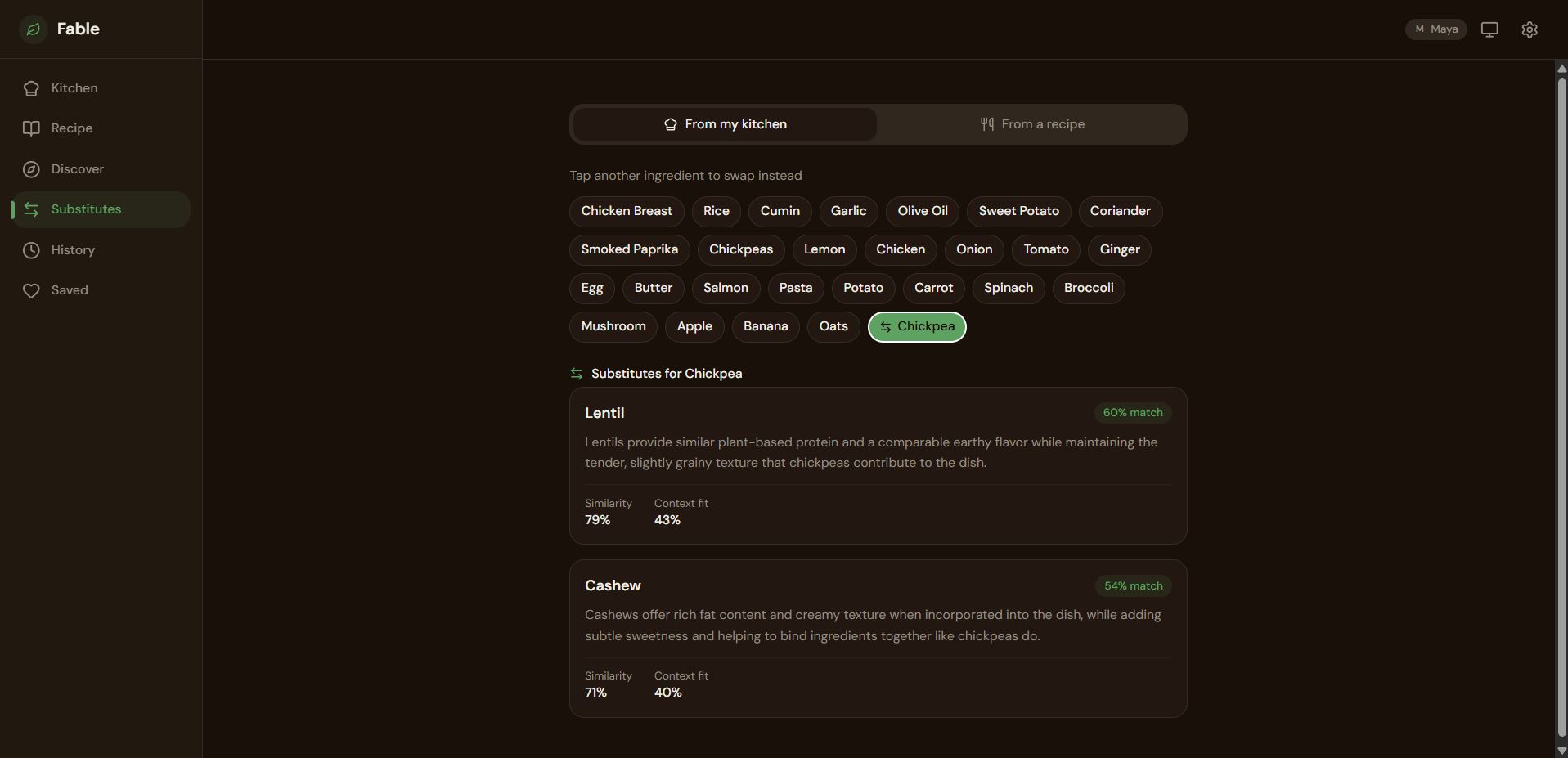This screenshot has height=758, width=1568.
Task: Choose the Coriander chip
Action: [x=1120, y=211]
